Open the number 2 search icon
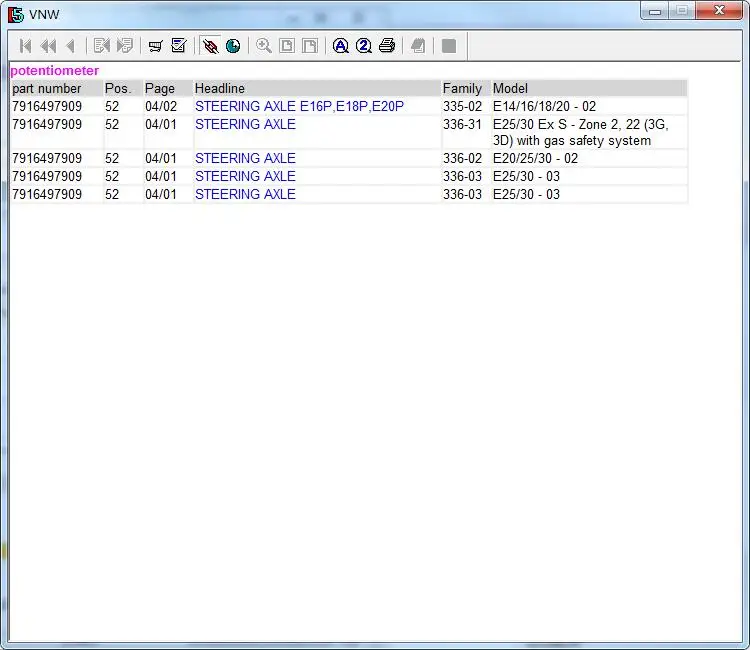 pyautogui.click(x=364, y=46)
